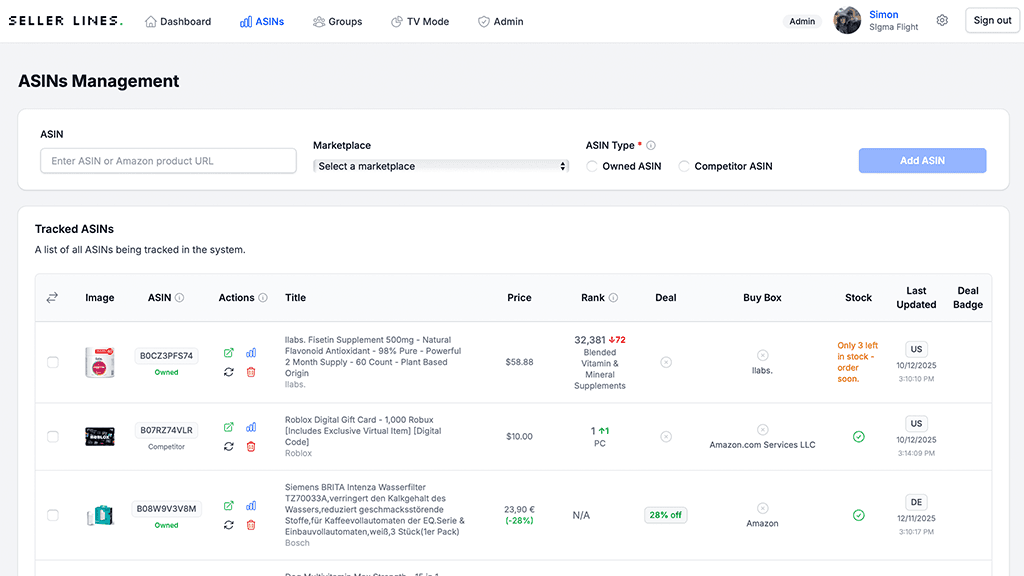Select the Competitor ASIN radio option
Screen dimensions: 1024x576
685,166
